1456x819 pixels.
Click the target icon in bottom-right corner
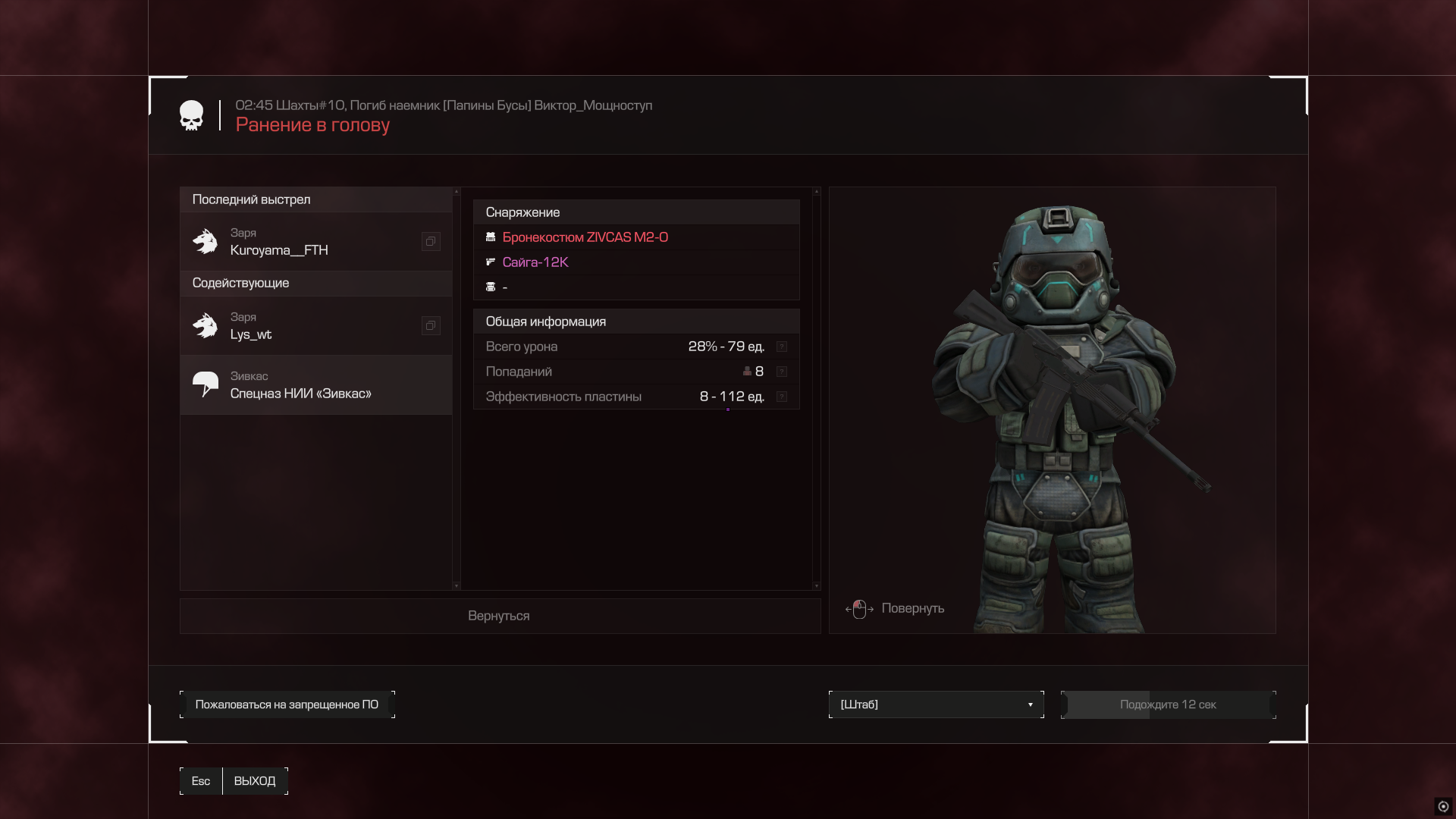pos(1443,806)
